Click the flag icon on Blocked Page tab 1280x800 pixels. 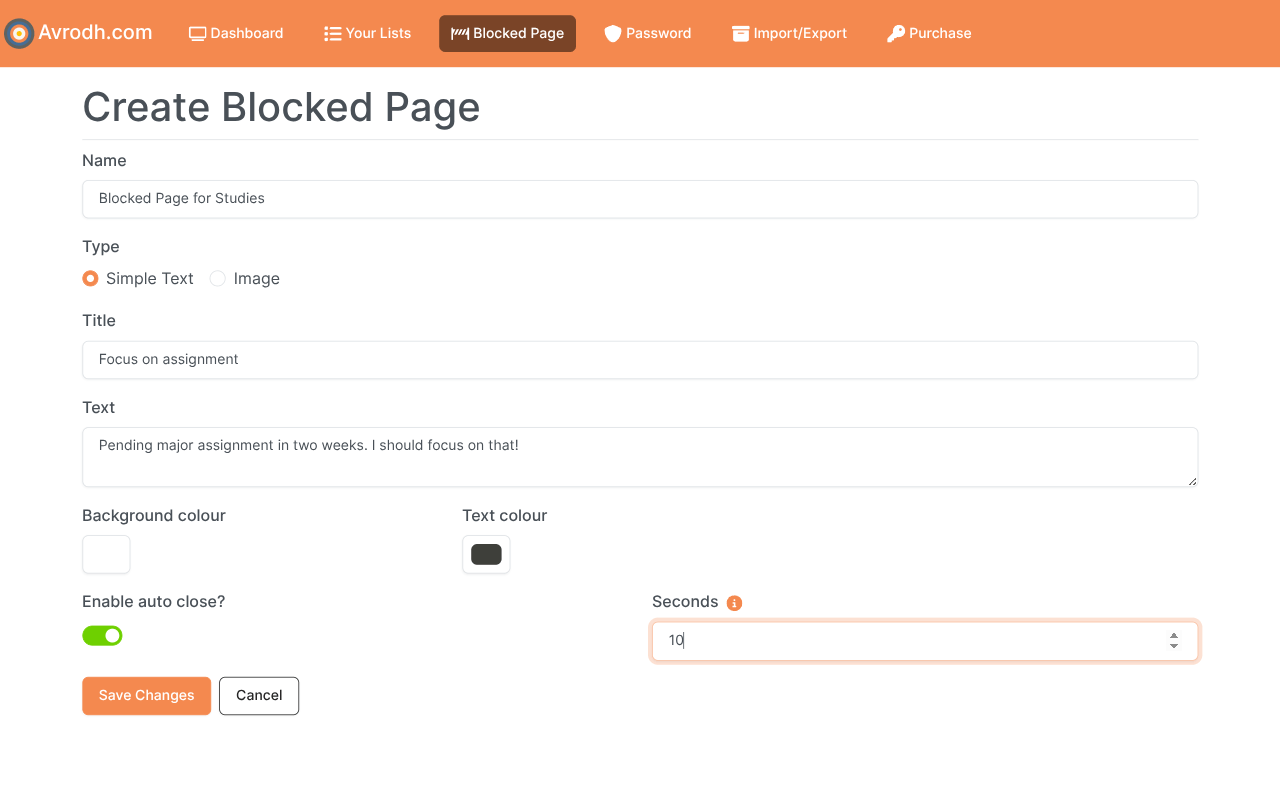(x=459, y=33)
